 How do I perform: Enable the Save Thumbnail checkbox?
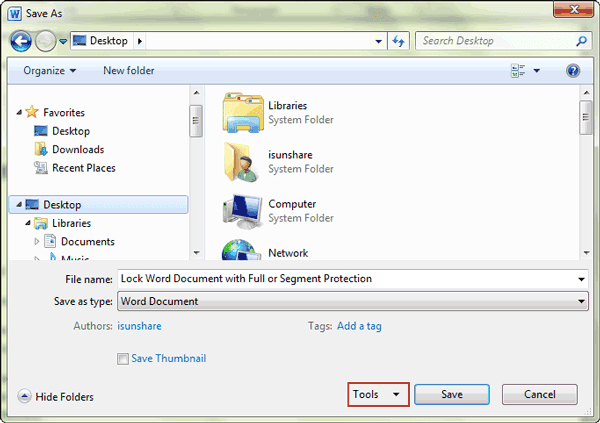pyautogui.click(x=123, y=359)
